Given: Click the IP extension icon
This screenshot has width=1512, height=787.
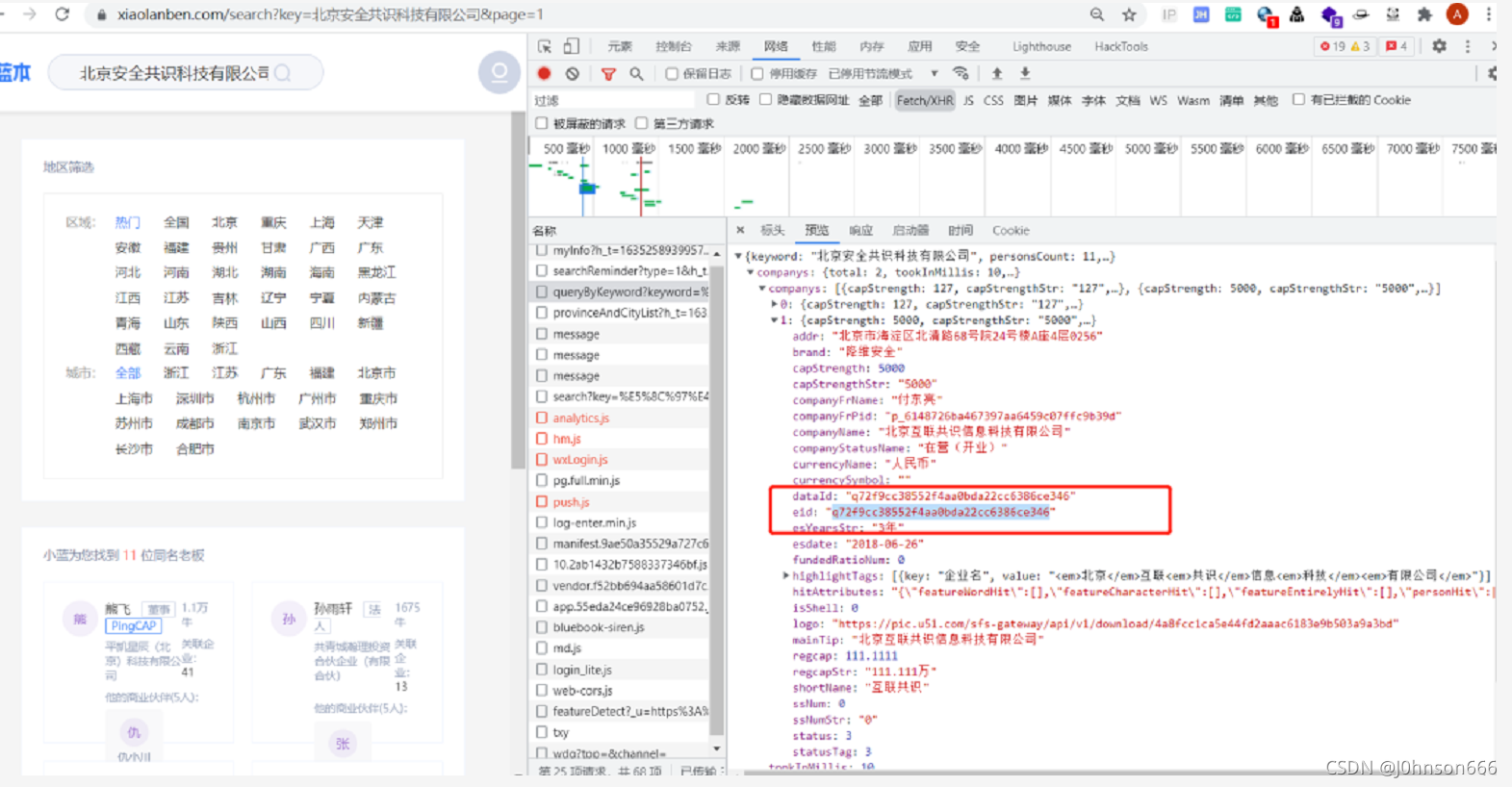Looking at the screenshot, I should [x=1169, y=14].
